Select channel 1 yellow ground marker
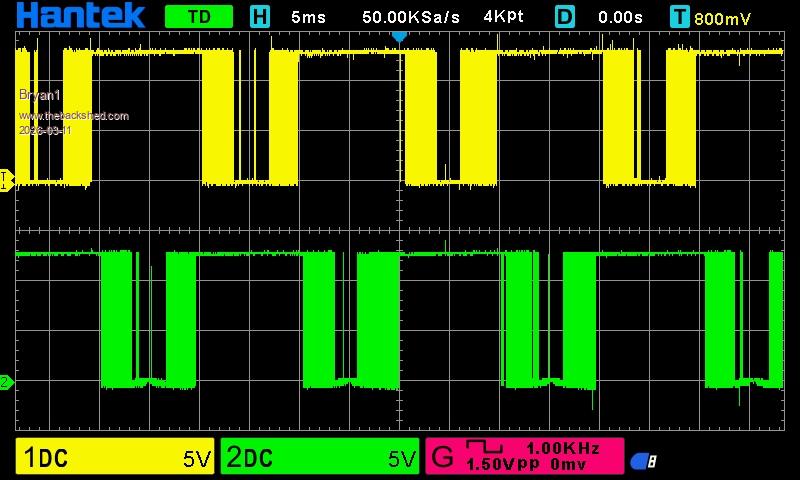Screen dimensions: 800x480 (x=5, y=179)
